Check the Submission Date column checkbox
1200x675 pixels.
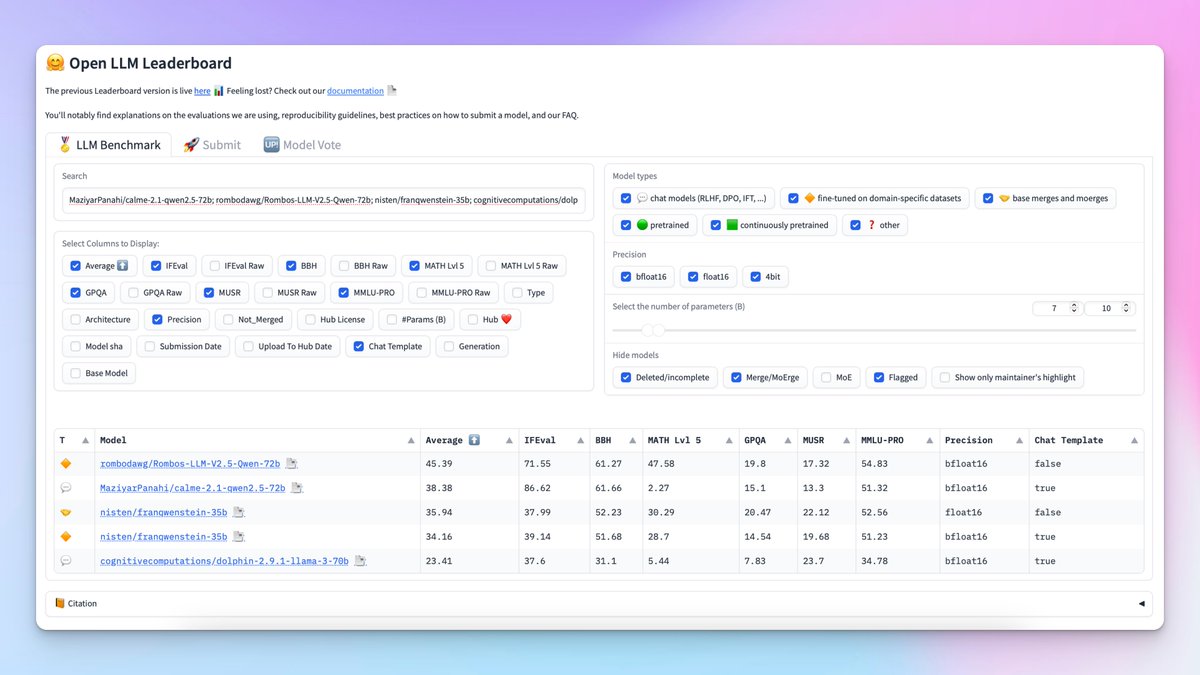(150, 347)
